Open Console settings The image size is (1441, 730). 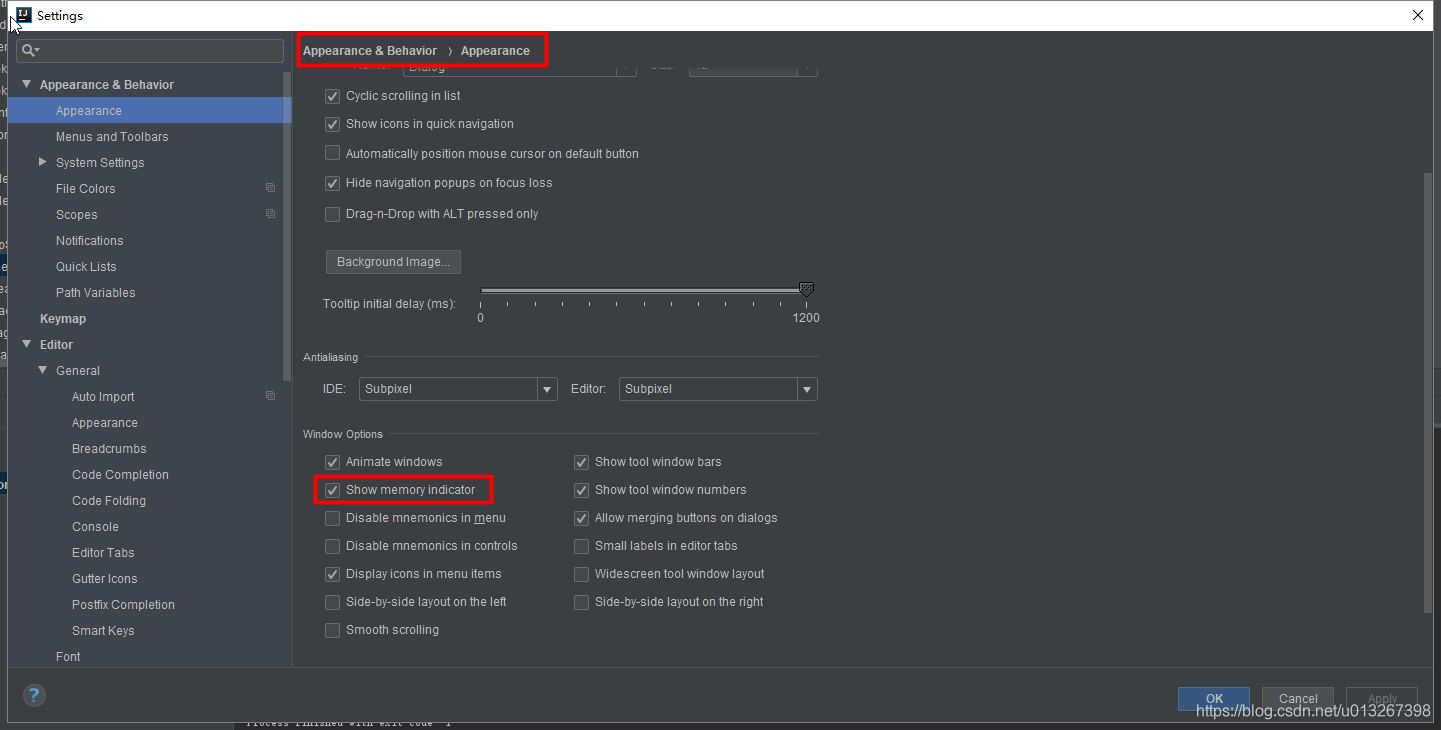click(x=95, y=527)
